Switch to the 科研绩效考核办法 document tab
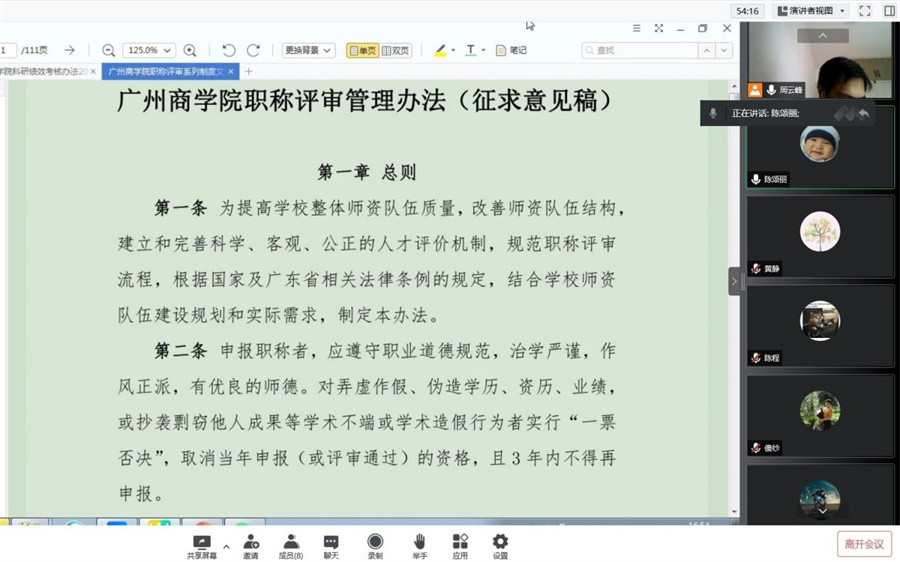This screenshot has height=562, width=900. [x=47, y=72]
